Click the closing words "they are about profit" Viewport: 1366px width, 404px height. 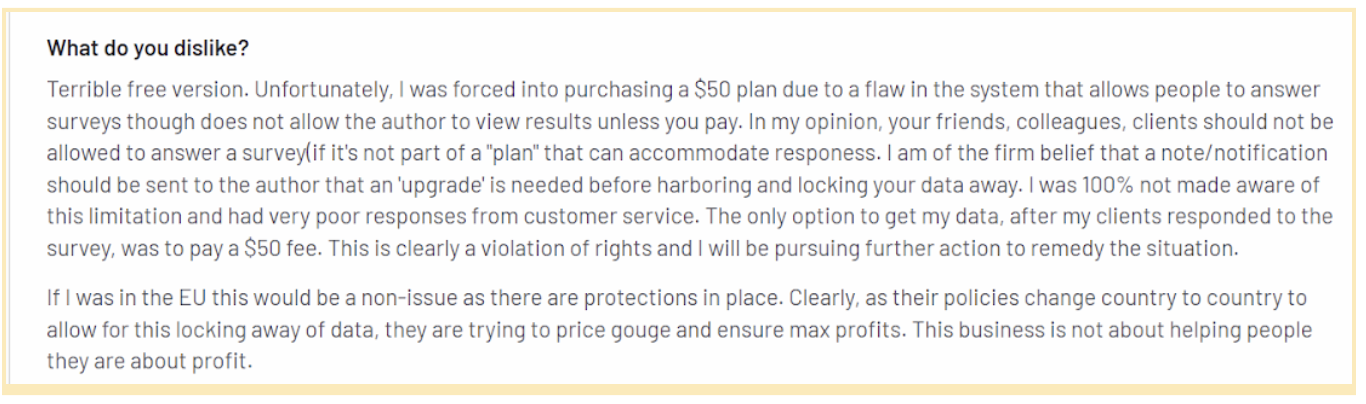pos(149,362)
